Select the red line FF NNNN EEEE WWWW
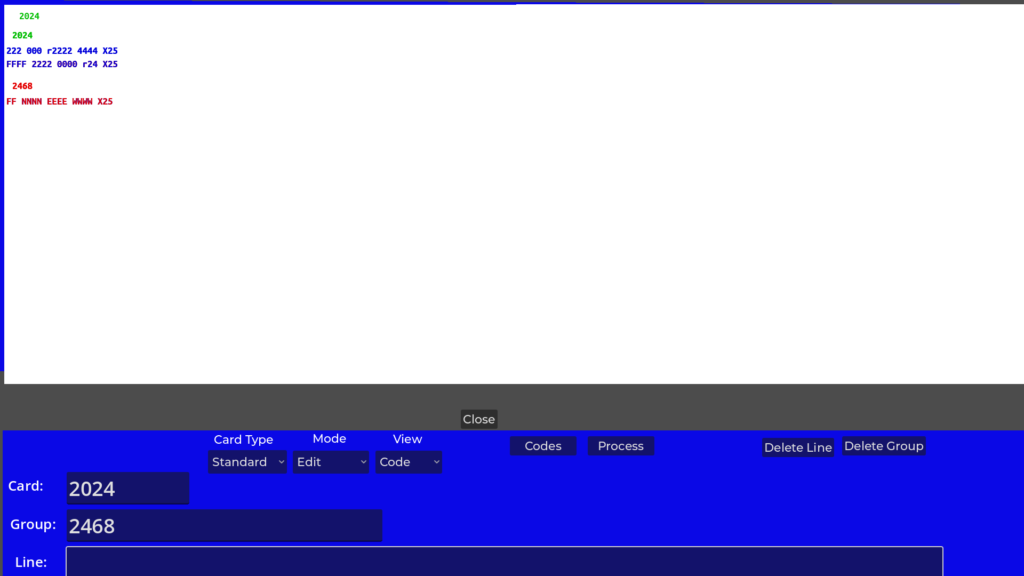 [59, 101]
